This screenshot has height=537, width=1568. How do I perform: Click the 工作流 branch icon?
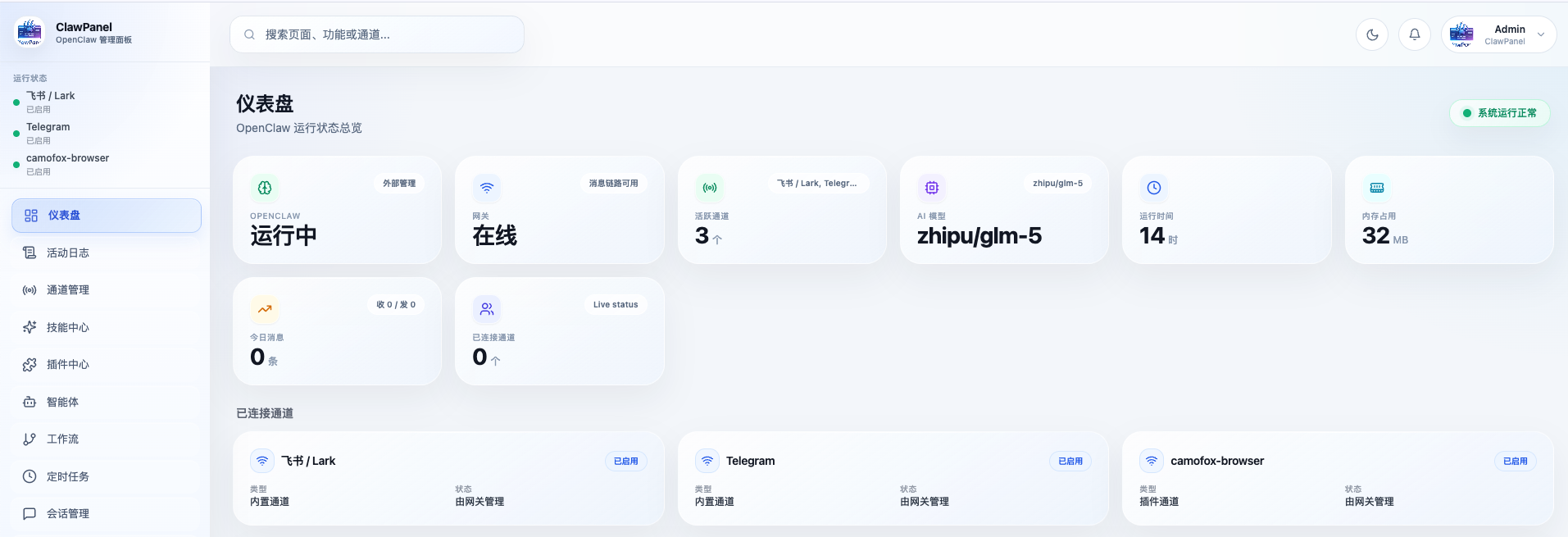coord(30,439)
